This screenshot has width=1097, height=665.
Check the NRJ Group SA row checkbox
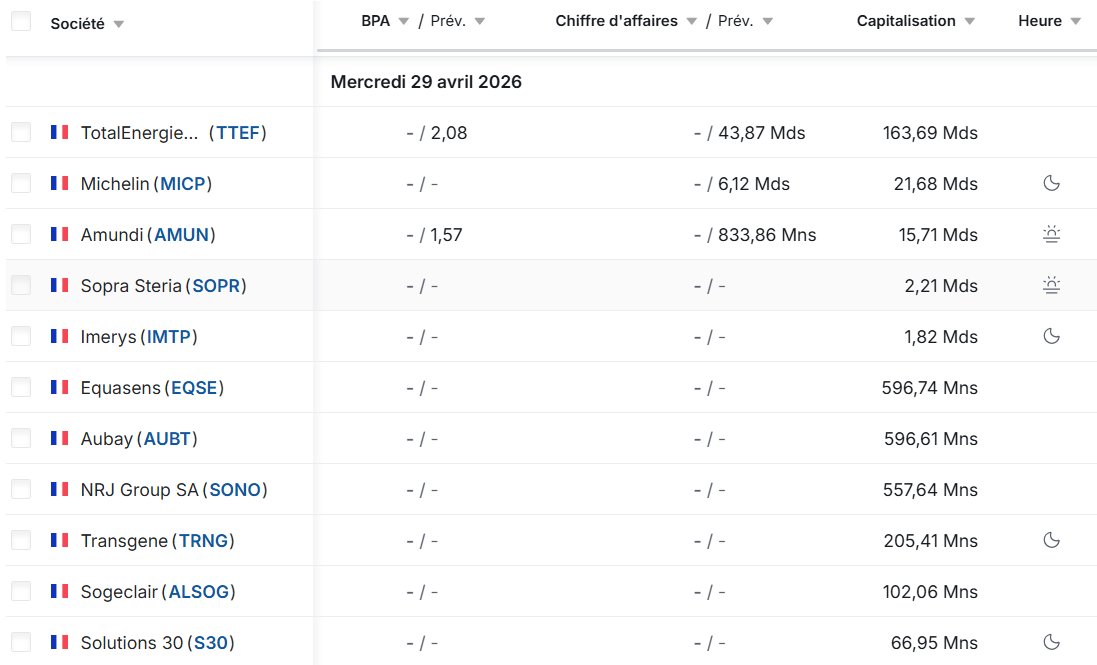(21, 489)
